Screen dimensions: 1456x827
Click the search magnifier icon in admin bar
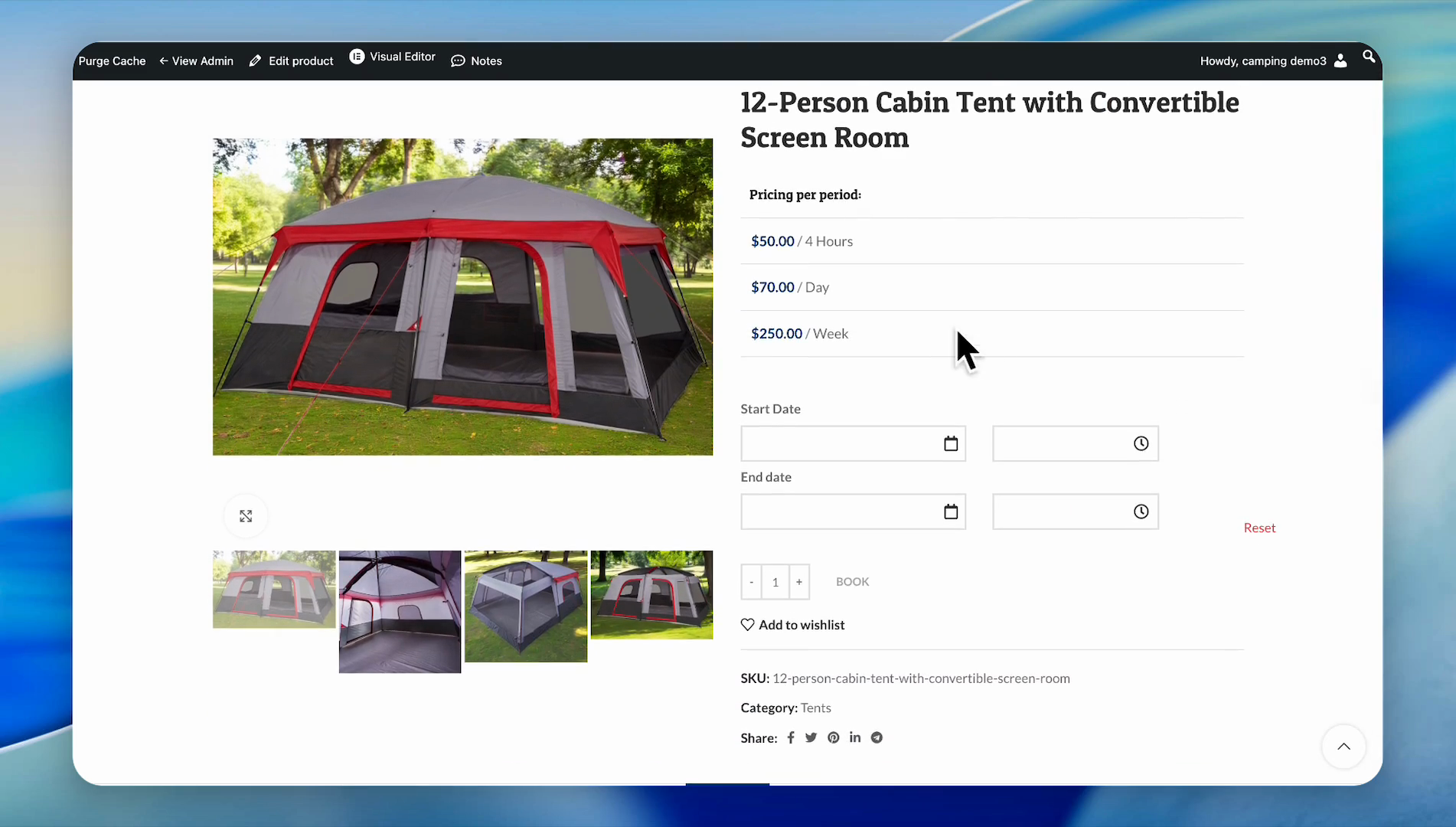click(x=1368, y=57)
